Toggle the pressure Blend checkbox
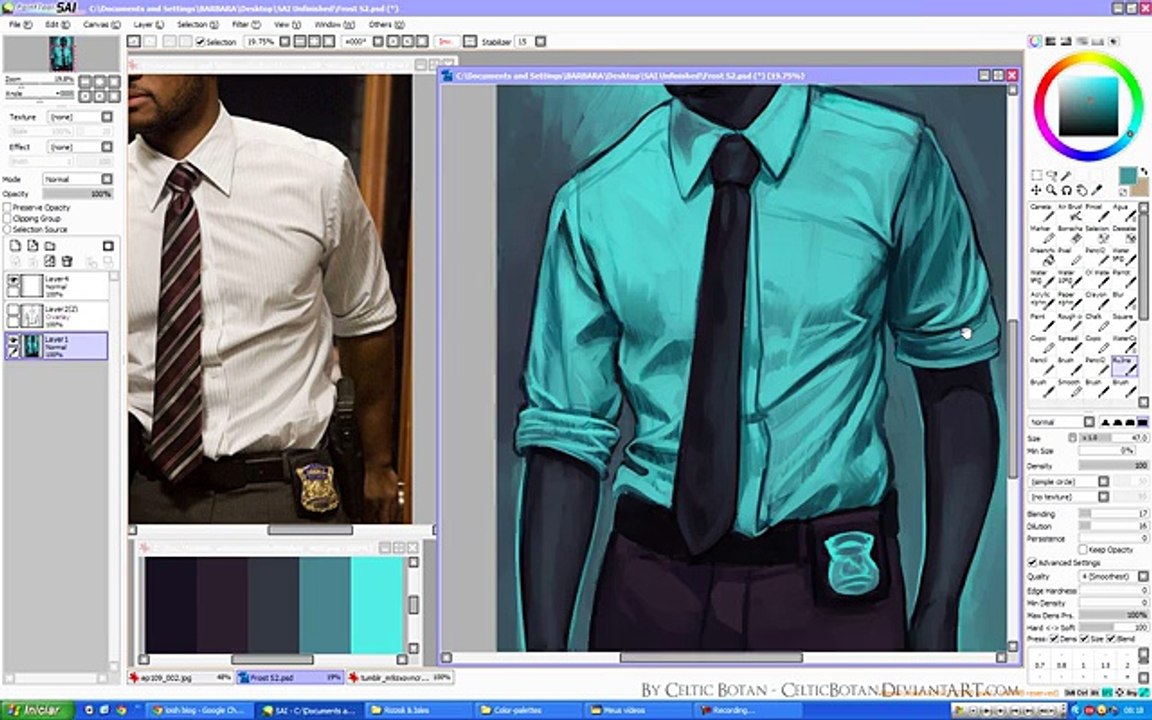The image size is (1152, 720). point(1112,639)
